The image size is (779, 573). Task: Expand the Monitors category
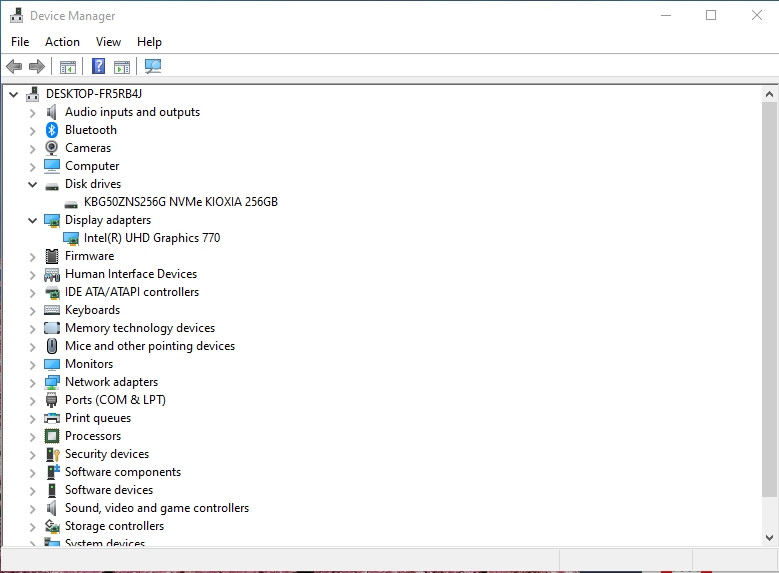[x=32, y=365]
